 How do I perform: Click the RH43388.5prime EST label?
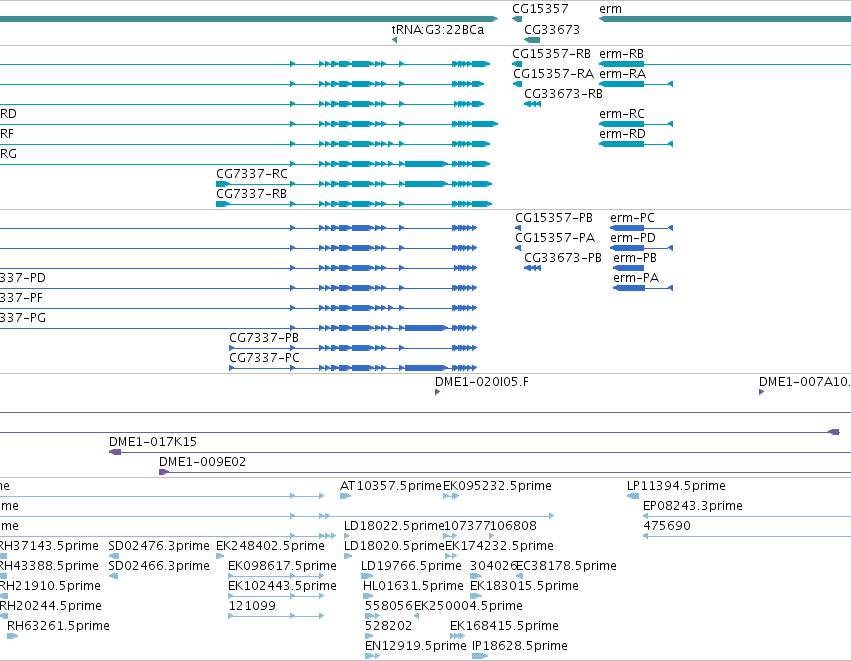pos(49,566)
